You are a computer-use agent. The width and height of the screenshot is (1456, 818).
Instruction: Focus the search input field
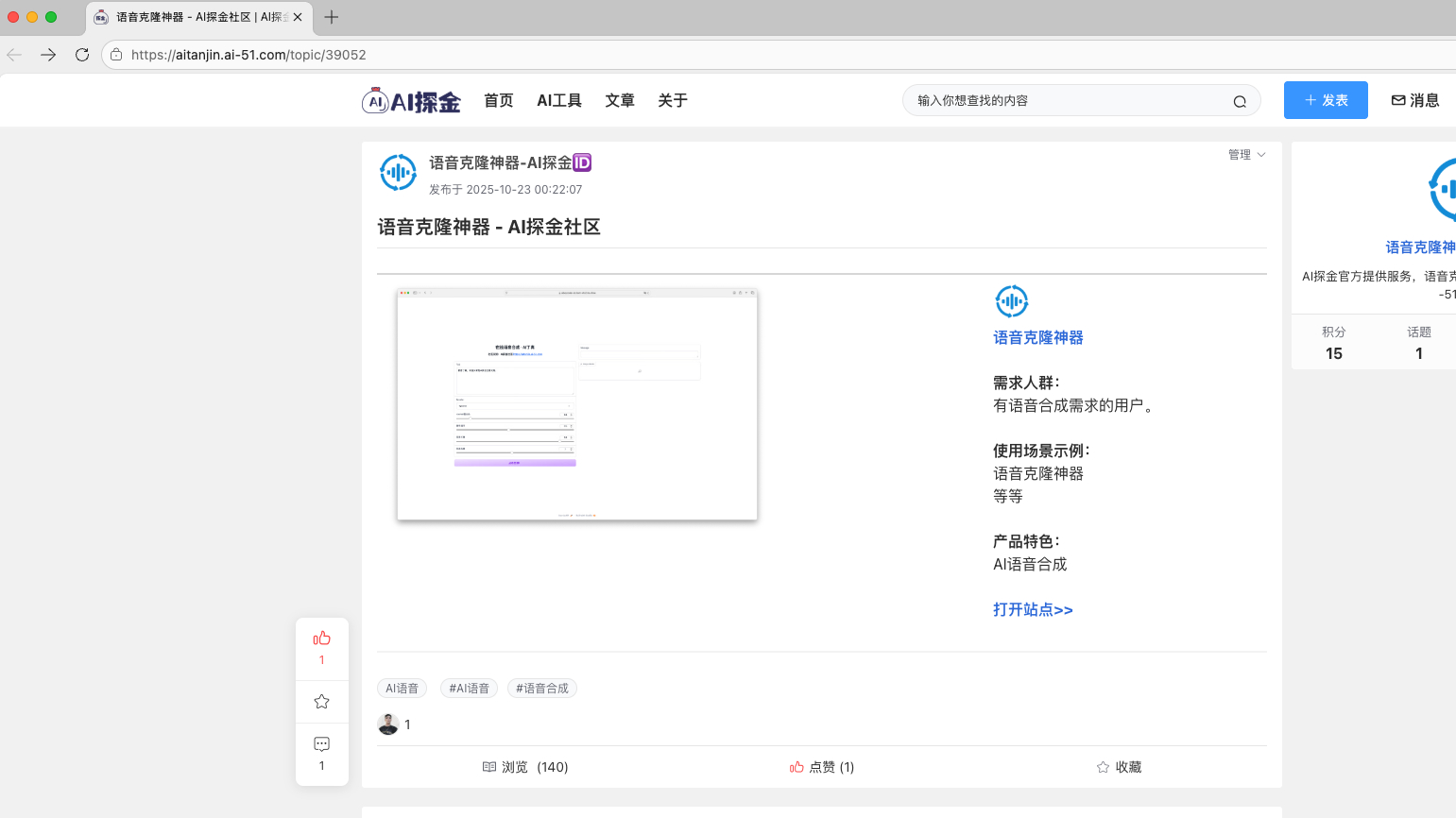[1068, 101]
